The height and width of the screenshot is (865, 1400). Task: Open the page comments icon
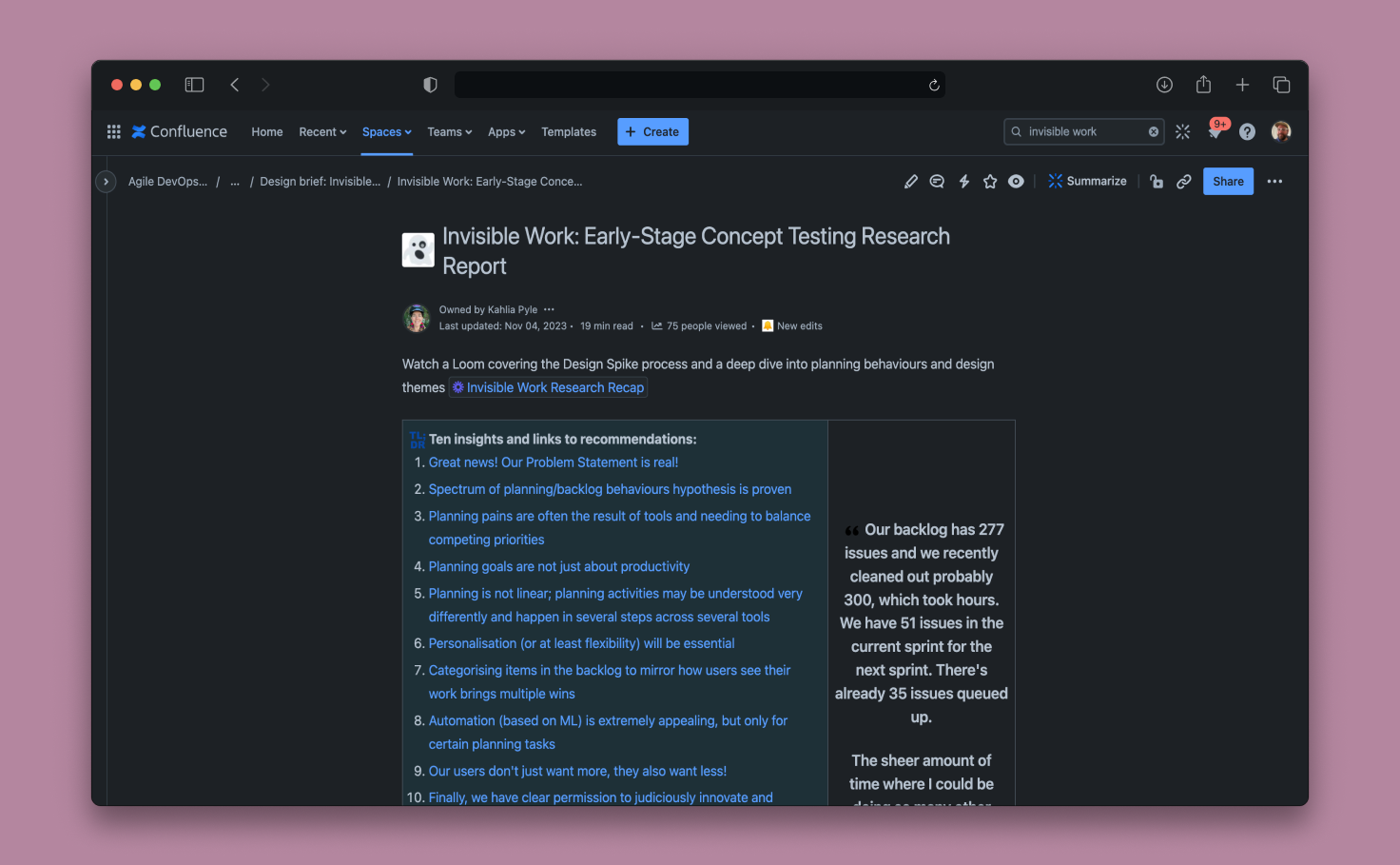tap(937, 182)
